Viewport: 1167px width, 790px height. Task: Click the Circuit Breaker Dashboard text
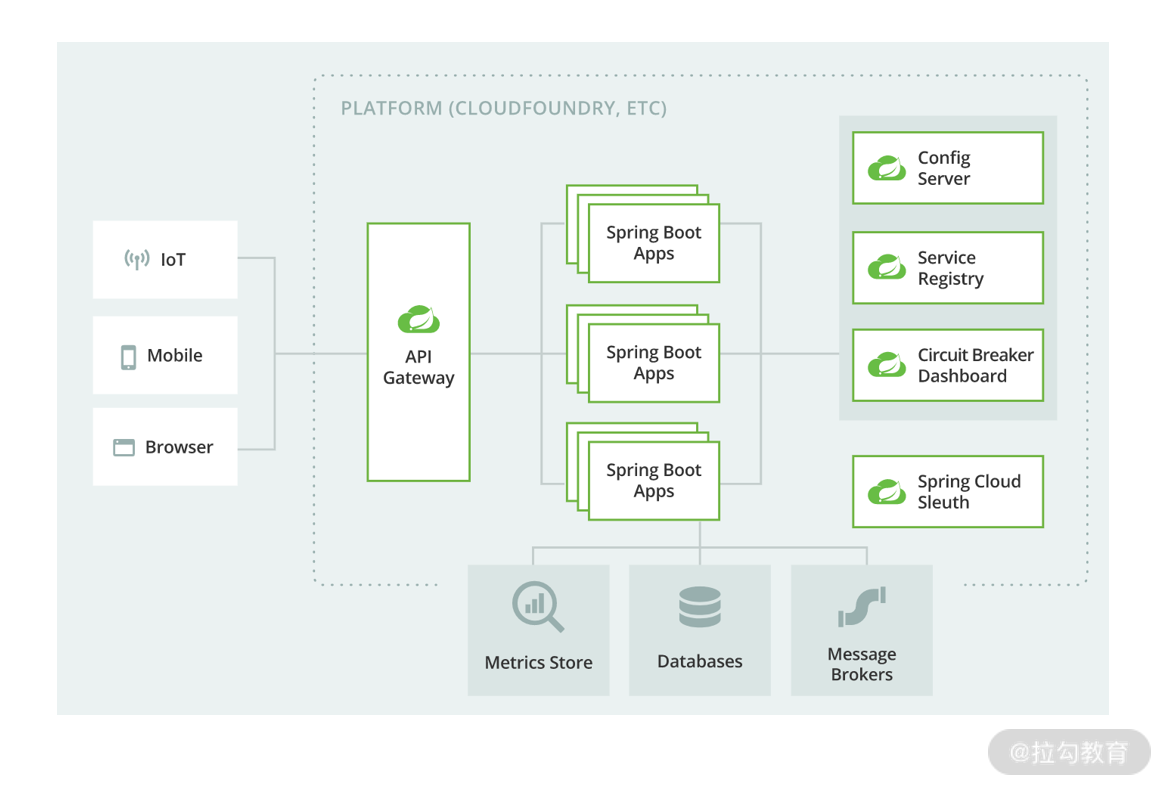[x=976, y=366]
